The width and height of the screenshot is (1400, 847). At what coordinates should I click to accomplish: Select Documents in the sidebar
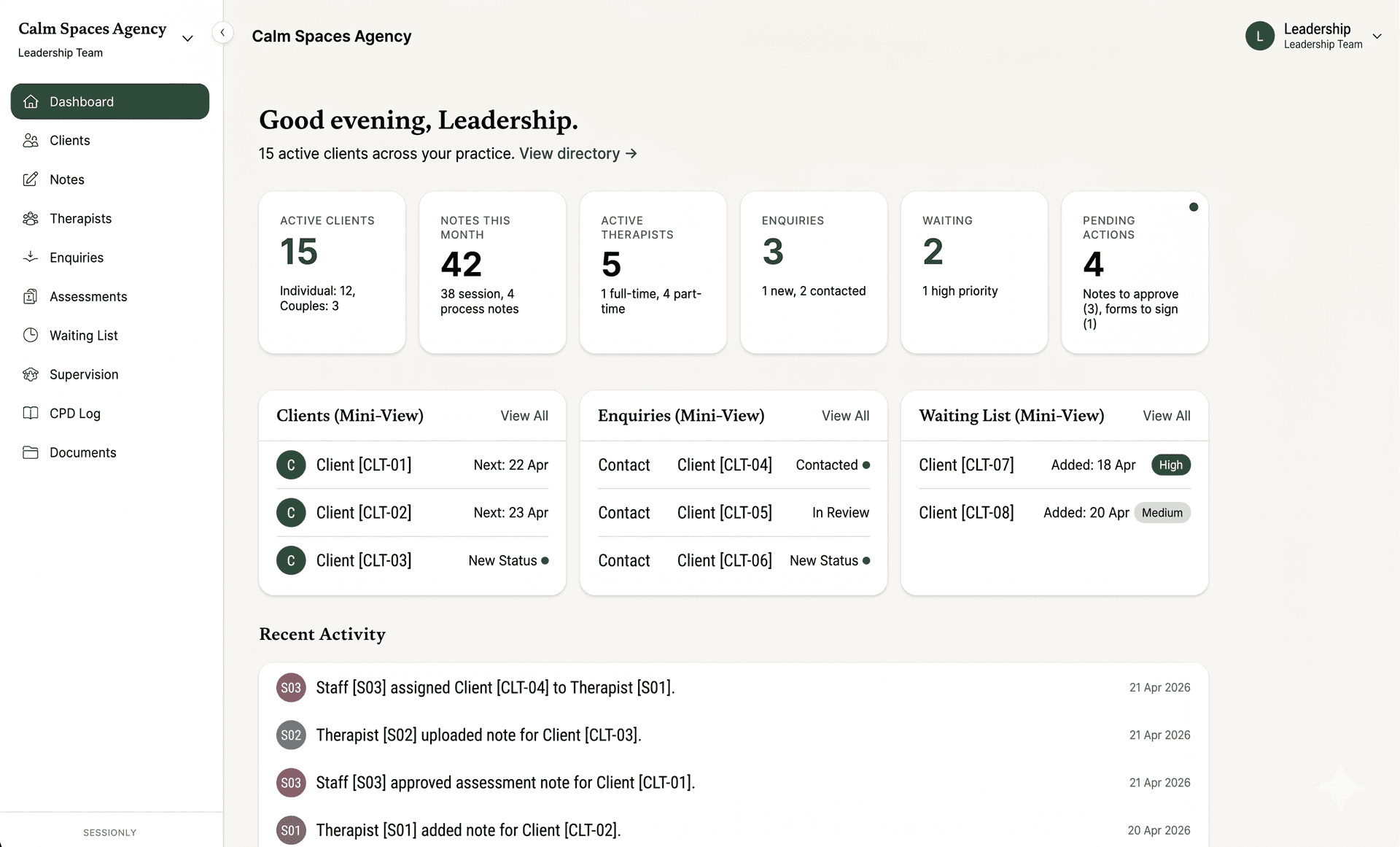pyautogui.click(x=110, y=452)
